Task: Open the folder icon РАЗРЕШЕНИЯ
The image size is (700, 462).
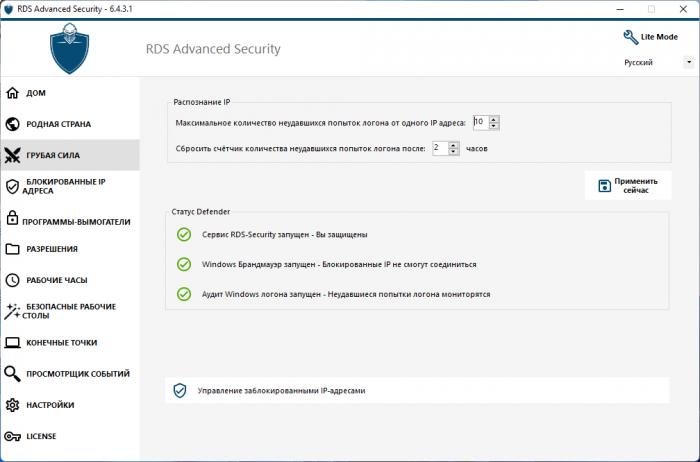Action: pos(12,249)
